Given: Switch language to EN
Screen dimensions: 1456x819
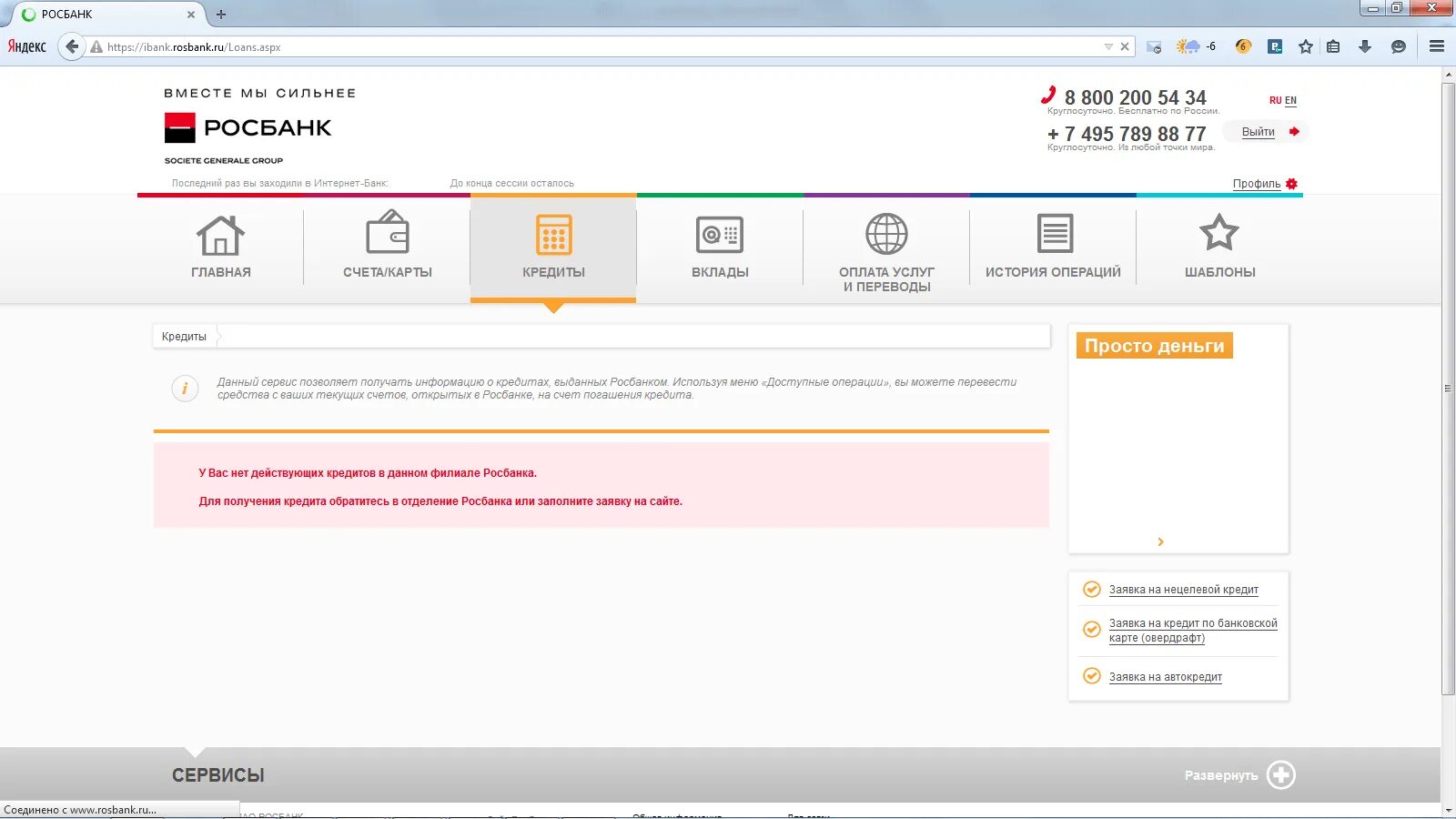Looking at the screenshot, I should (x=1290, y=100).
